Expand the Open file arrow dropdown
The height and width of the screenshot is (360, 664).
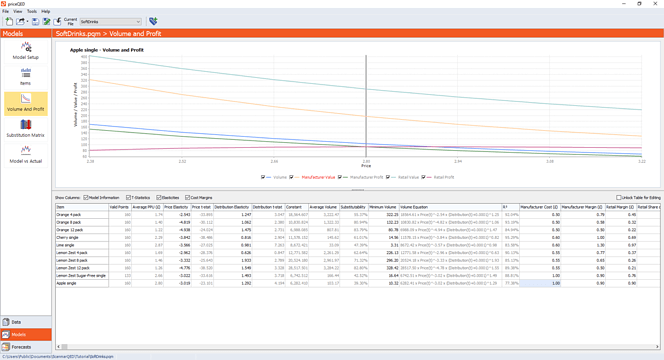(27, 21)
